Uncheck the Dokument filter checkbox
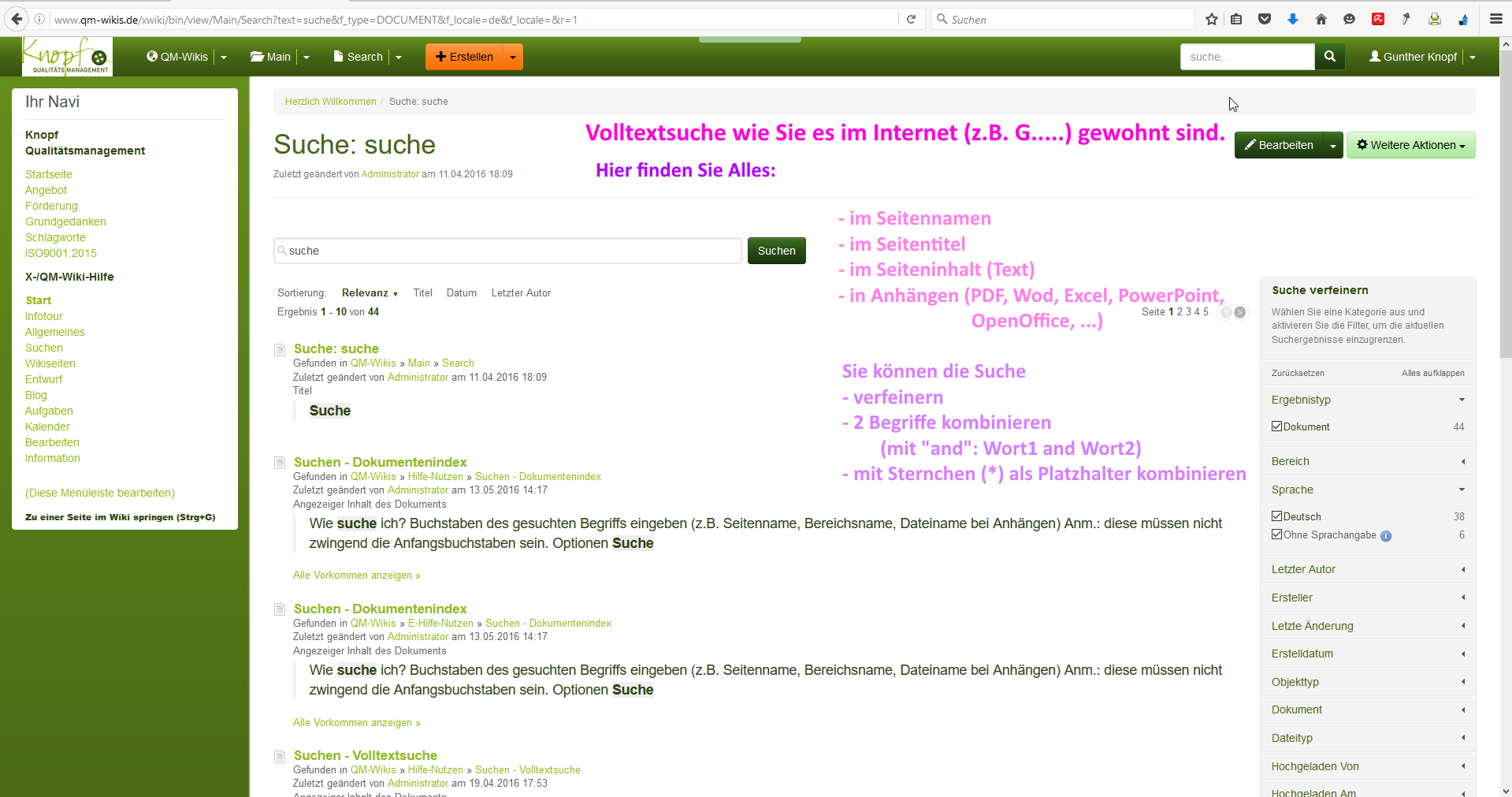The image size is (1512, 797). tap(1276, 426)
